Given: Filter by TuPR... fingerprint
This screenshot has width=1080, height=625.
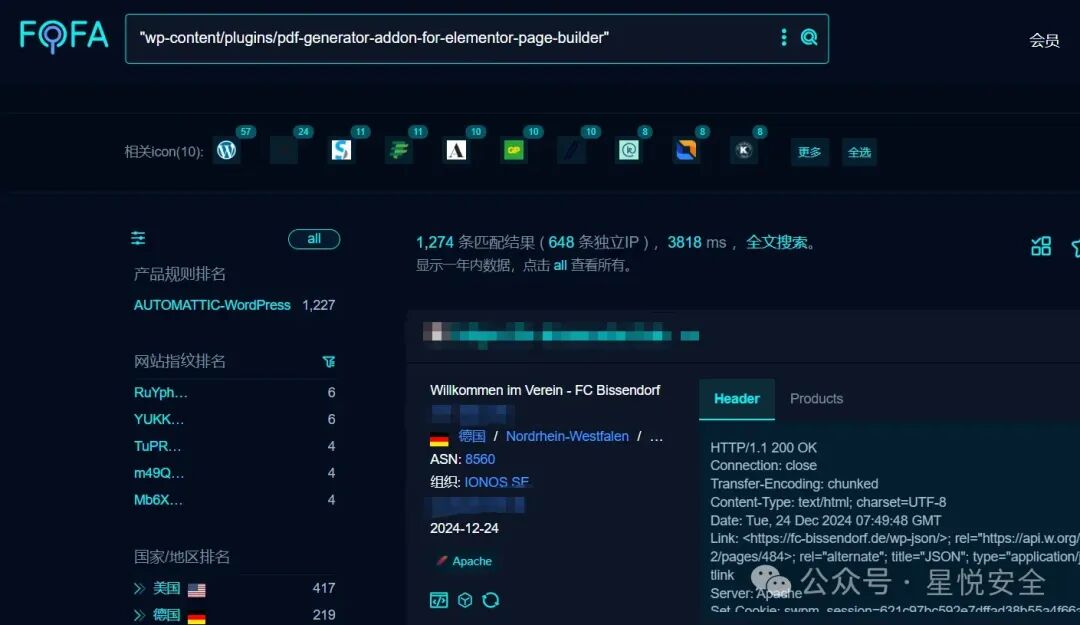Looking at the screenshot, I should (x=157, y=447).
